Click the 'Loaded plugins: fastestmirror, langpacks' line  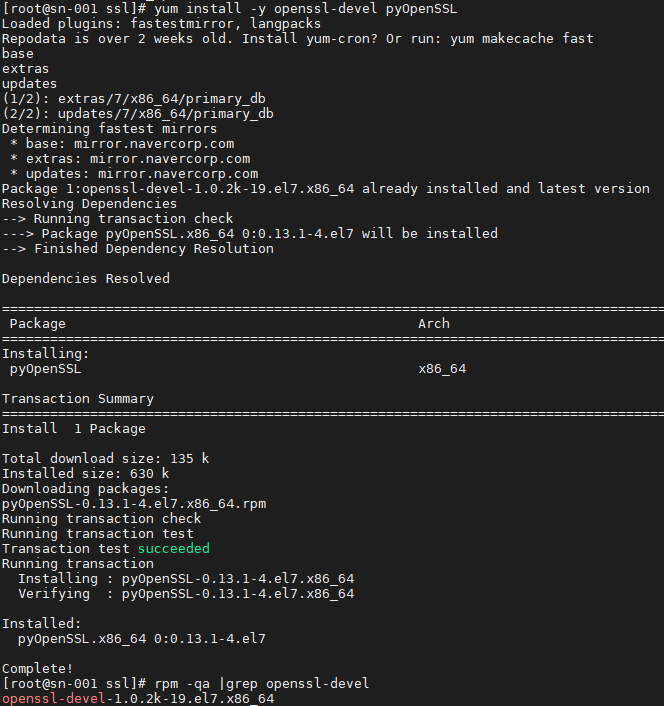pyautogui.click(x=162, y=23)
